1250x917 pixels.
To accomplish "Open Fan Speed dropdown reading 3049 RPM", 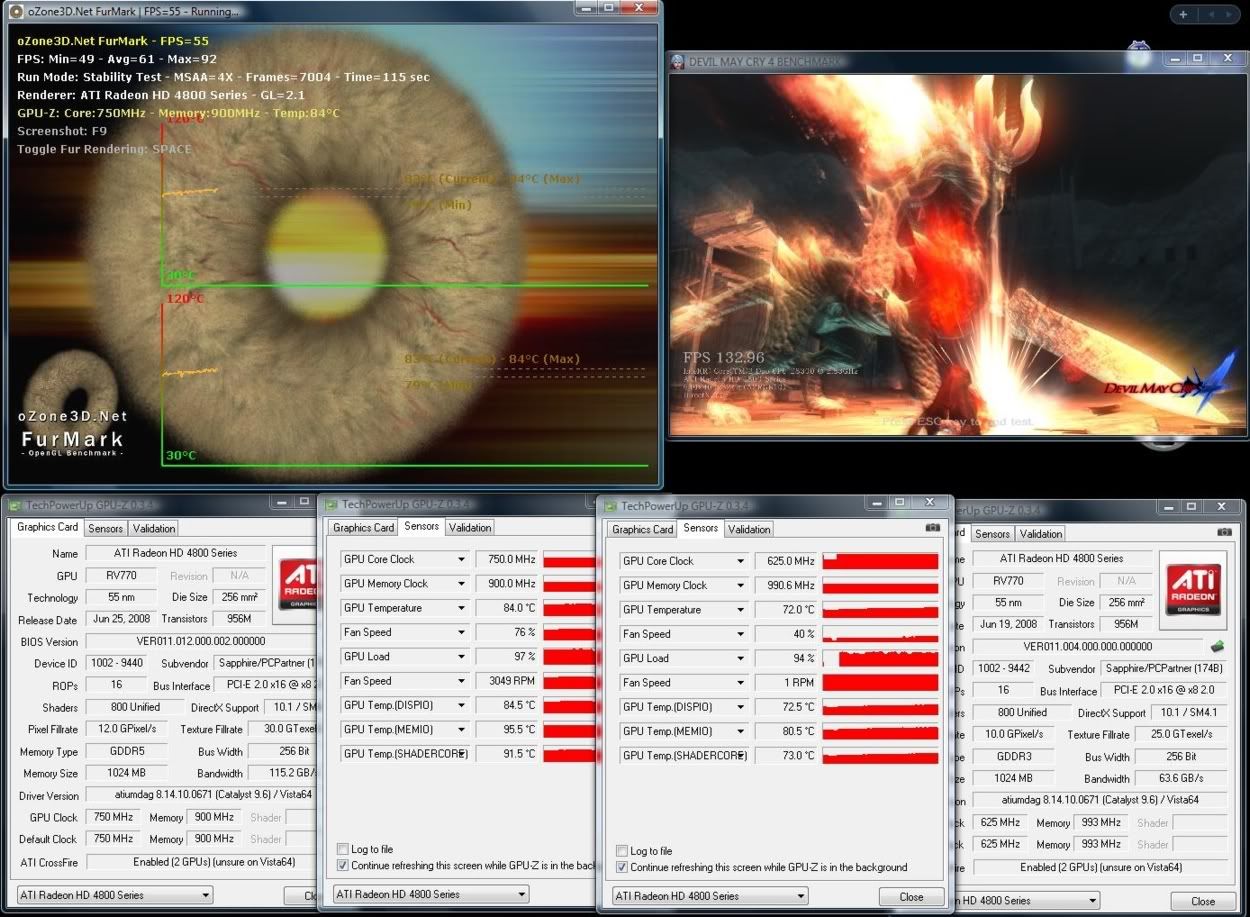I will pyautogui.click(x=462, y=681).
